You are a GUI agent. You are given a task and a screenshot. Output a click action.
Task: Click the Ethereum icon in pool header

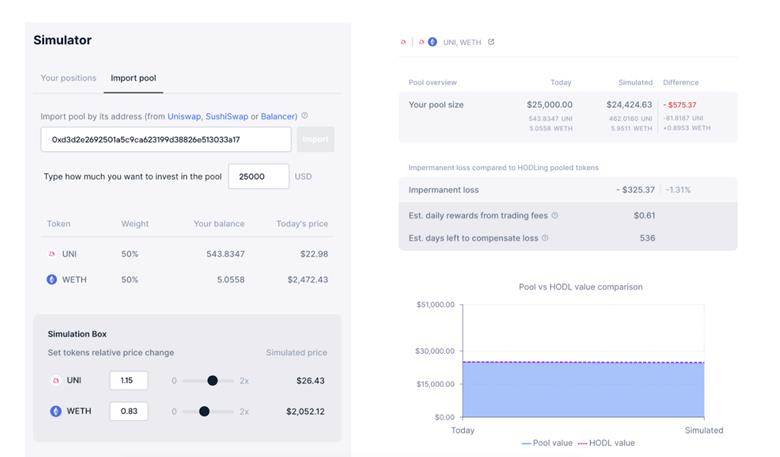tap(432, 42)
